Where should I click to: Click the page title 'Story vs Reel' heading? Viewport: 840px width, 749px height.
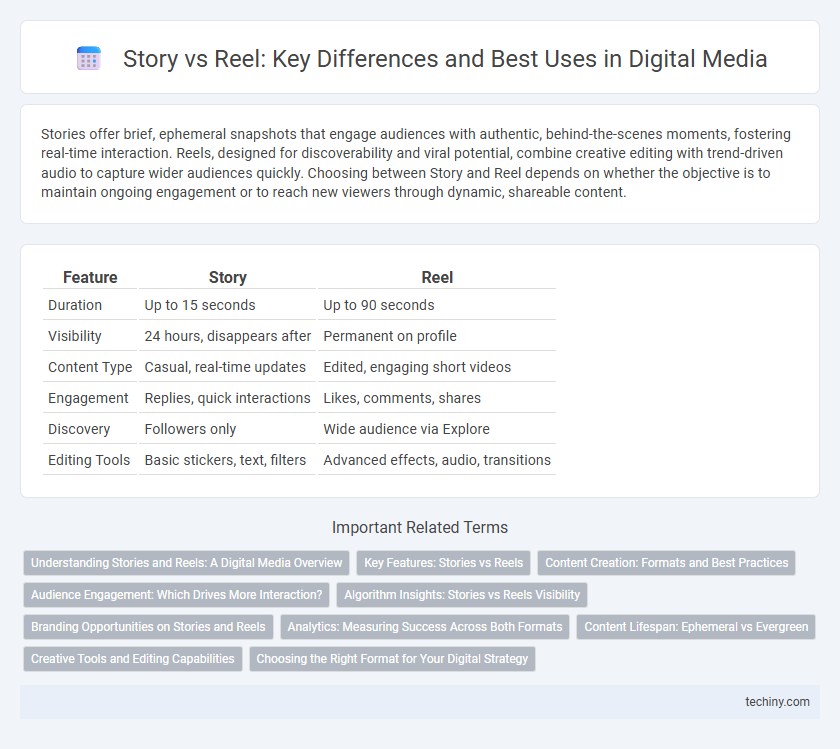pyautogui.click(x=445, y=59)
